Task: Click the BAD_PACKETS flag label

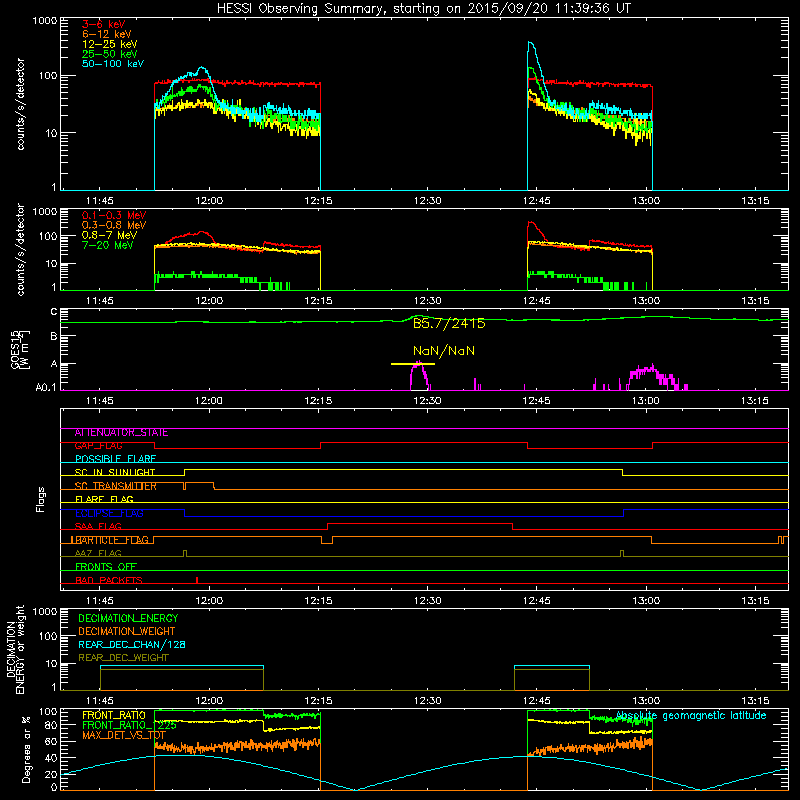Action: 109,581
